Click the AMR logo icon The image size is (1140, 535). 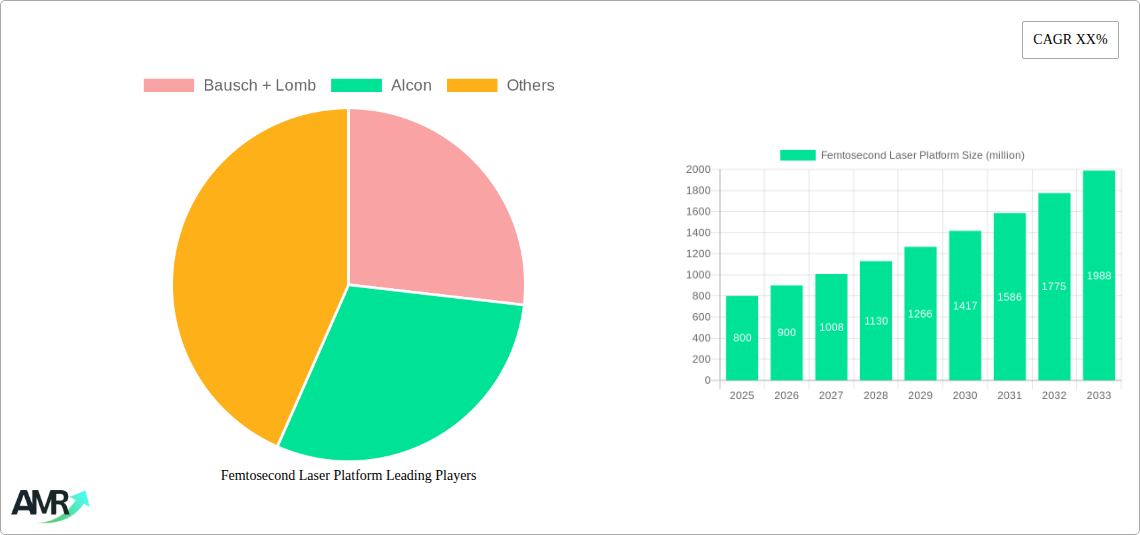tap(49, 505)
